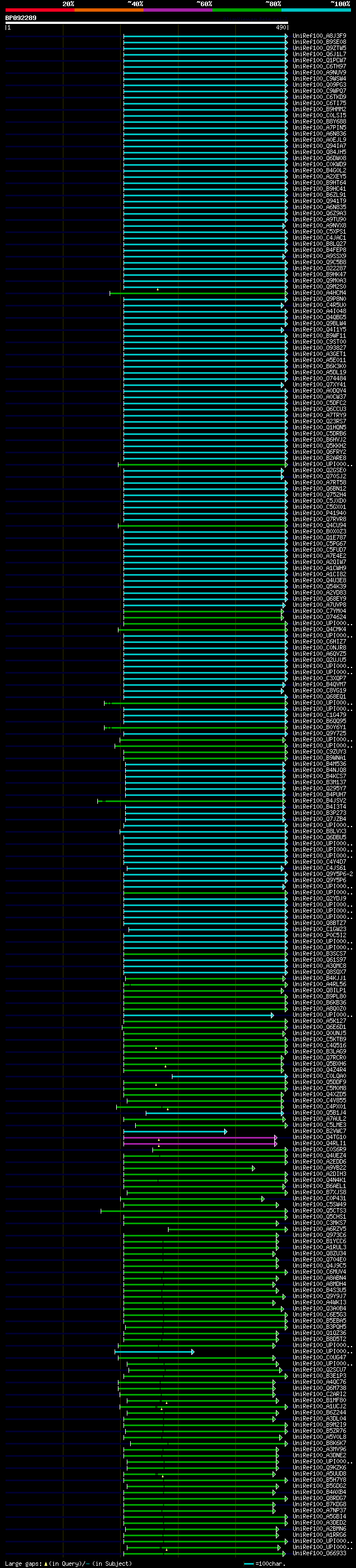Open hit UniRef100_Q9ZTW5
This screenshot has width=356, height=1568.
click(x=319, y=48)
